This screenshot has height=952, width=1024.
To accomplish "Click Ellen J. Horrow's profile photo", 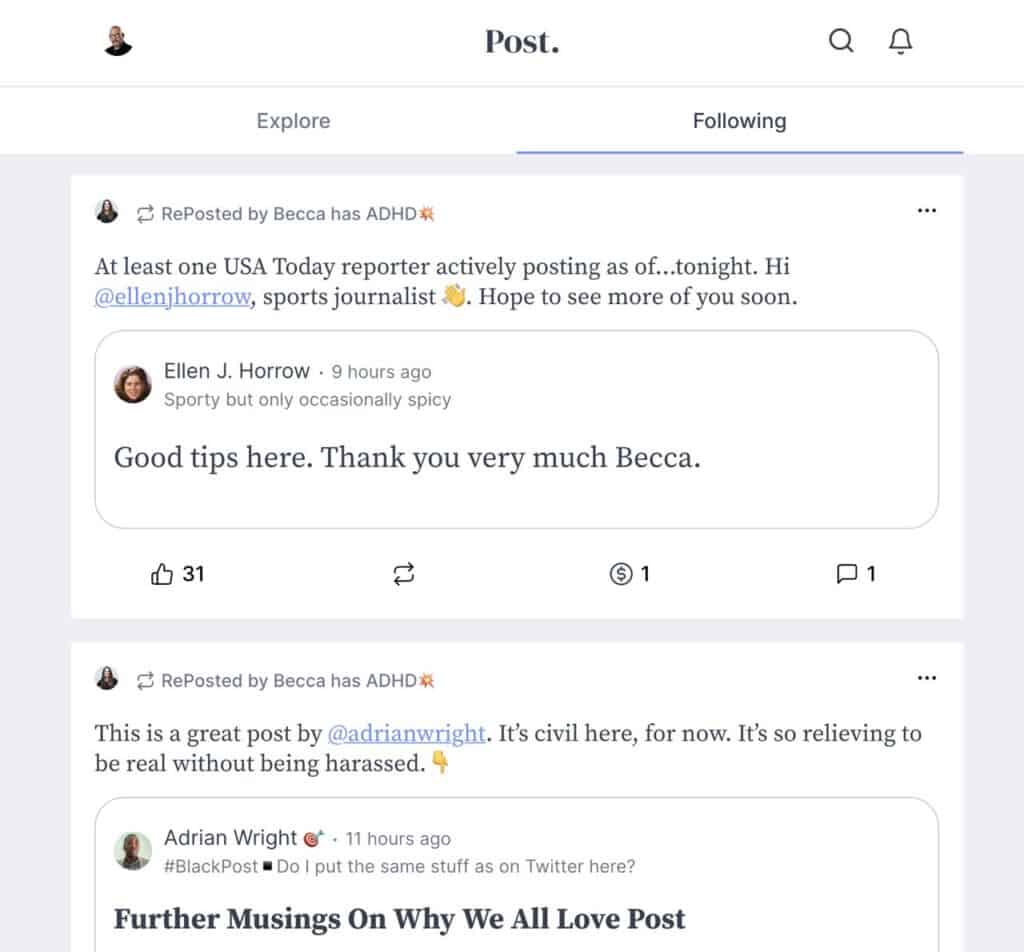I will 133,384.
